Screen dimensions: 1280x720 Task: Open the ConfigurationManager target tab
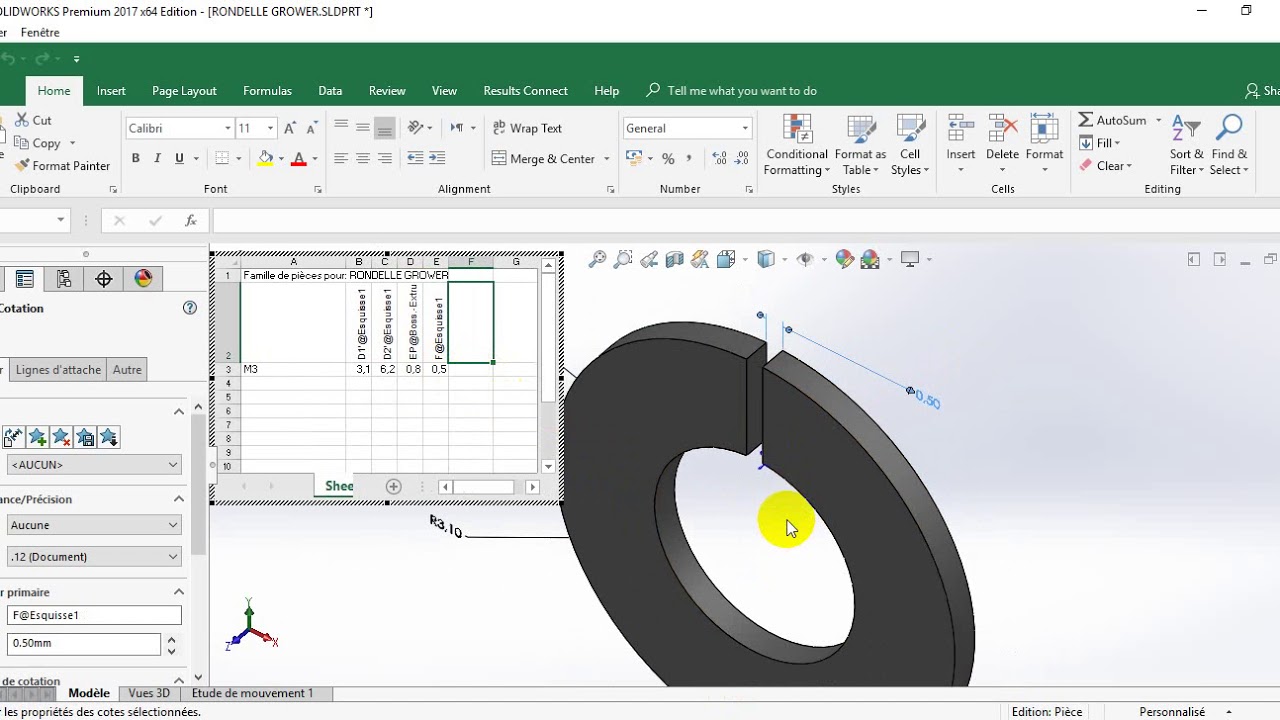pyautogui.click(x=104, y=279)
